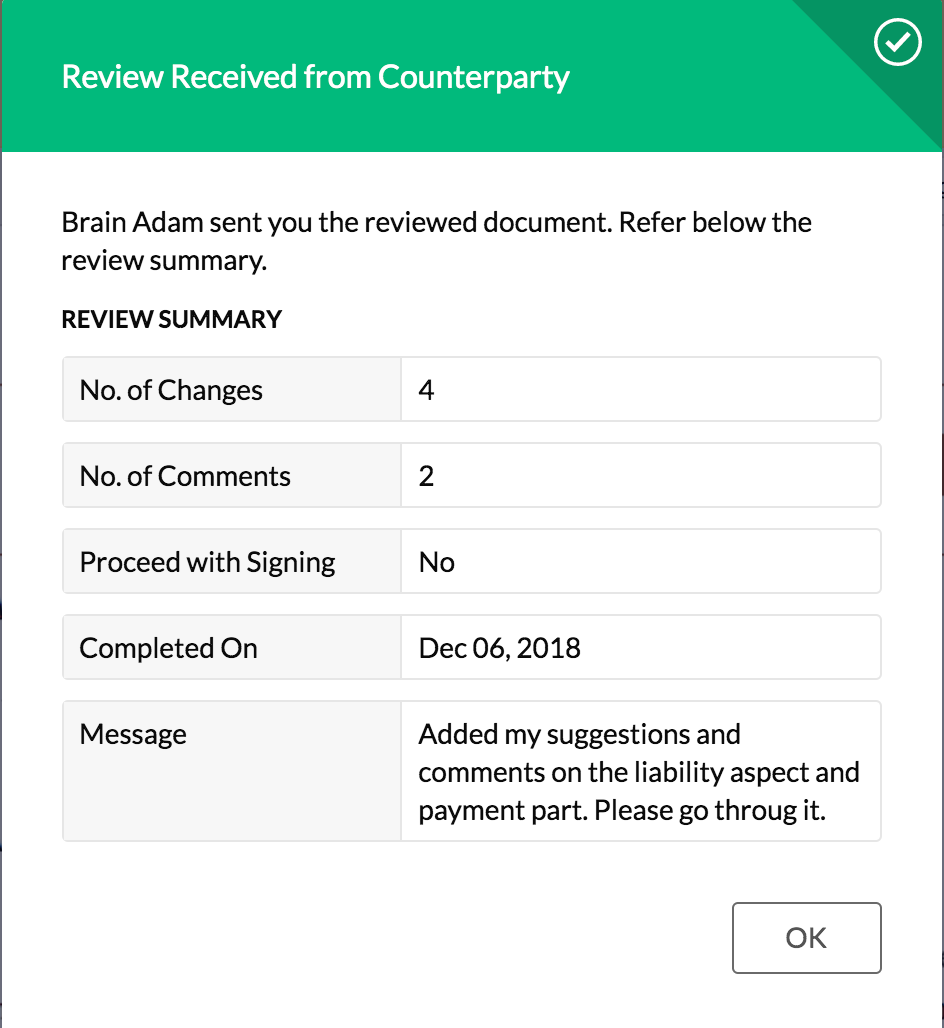Select the No. of Comments label
944x1028 pixels.
point(185,476)
